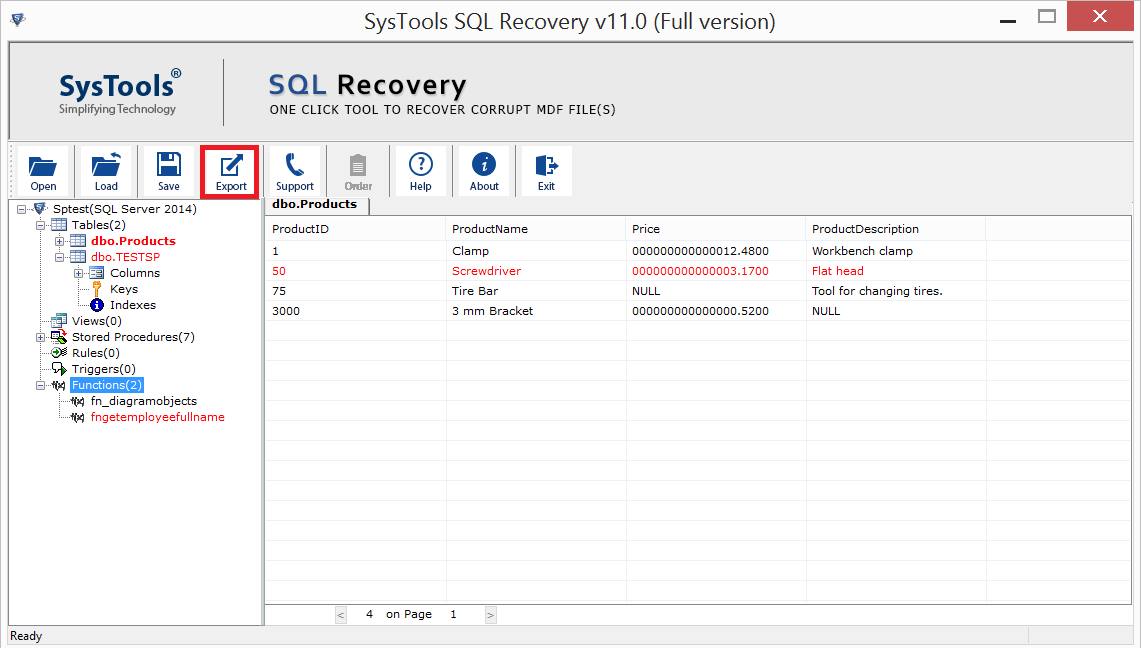Click the ProductName column header
The width and height of the screenshot is (1141, 648).
[535, 229]
